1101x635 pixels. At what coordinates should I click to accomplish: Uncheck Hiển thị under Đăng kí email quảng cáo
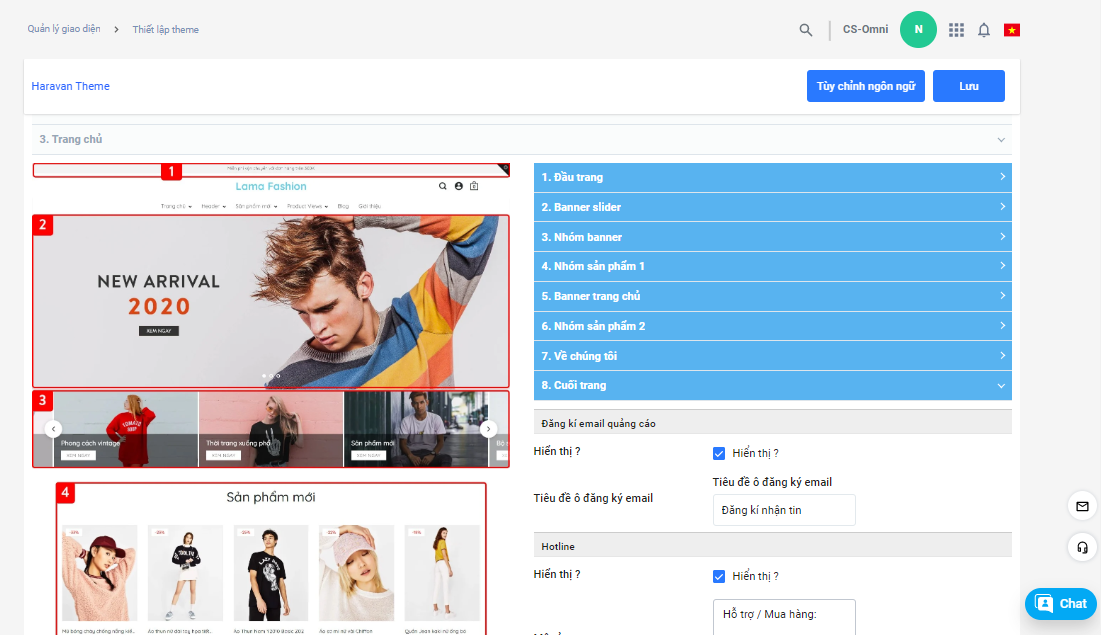coord(719,453)
